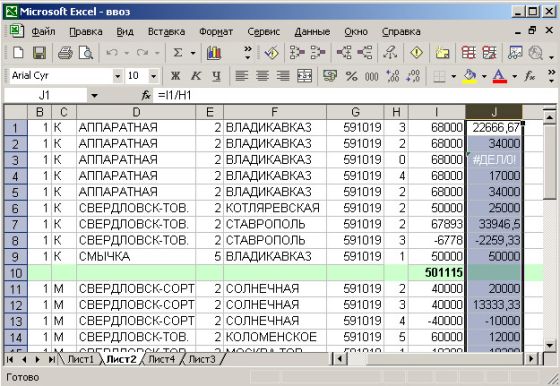Viewport: 560px width, 386px height.
Task: Remove dependent arrows
Action: coord(365,53)
